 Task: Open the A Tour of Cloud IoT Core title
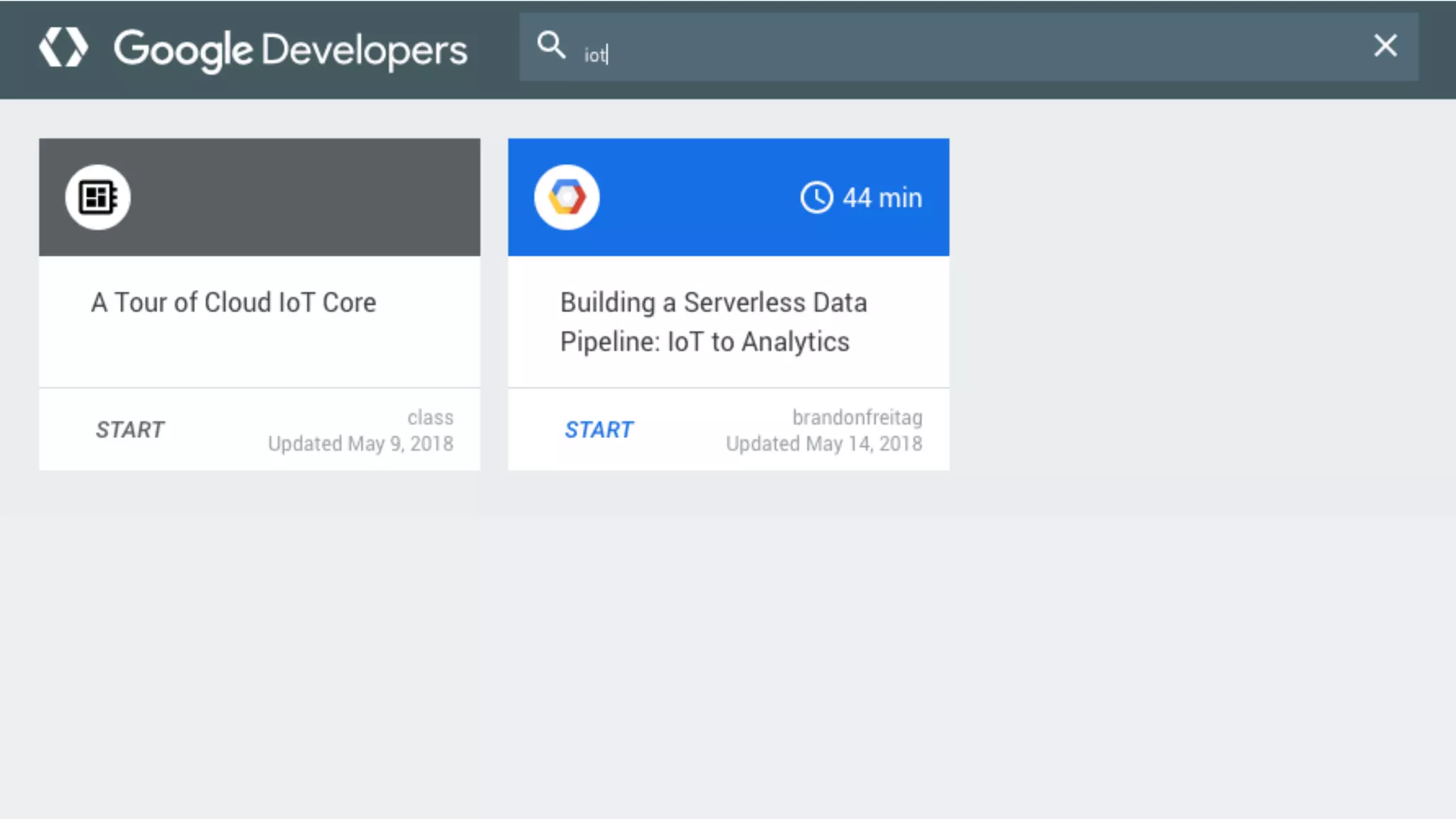click(x=233, y=303)
